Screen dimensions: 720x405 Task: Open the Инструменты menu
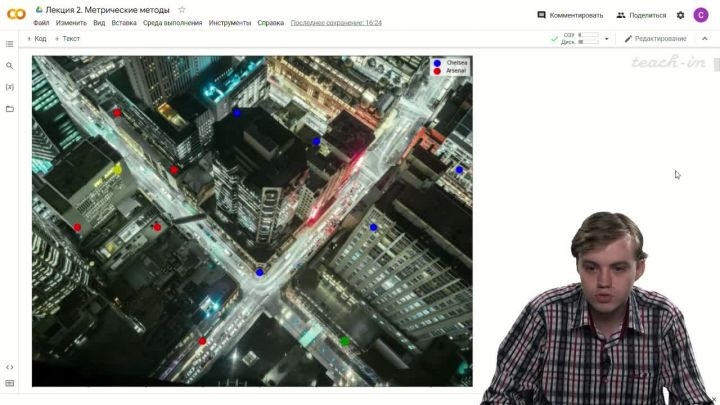tap(230, 22)
